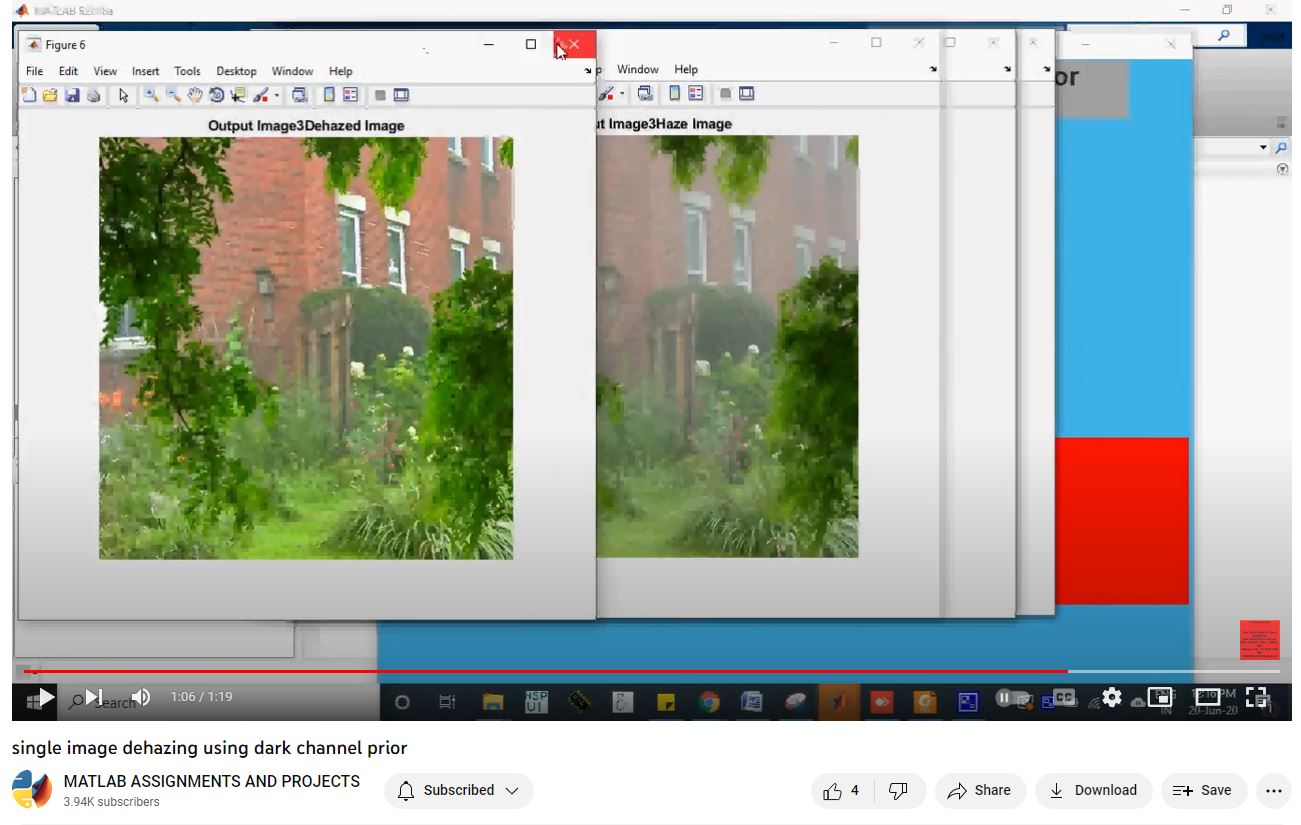Click New Figure icon in Figure 6 toolbar
Viewport: 1301px width, 825px height.
[29, 95]
